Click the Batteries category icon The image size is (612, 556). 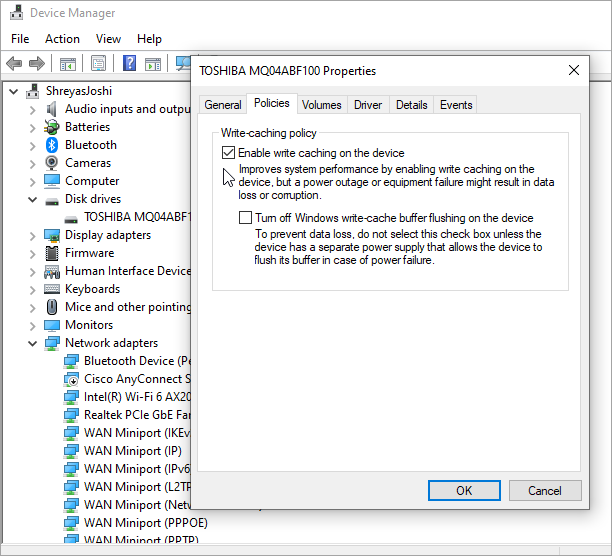point(52,127)
